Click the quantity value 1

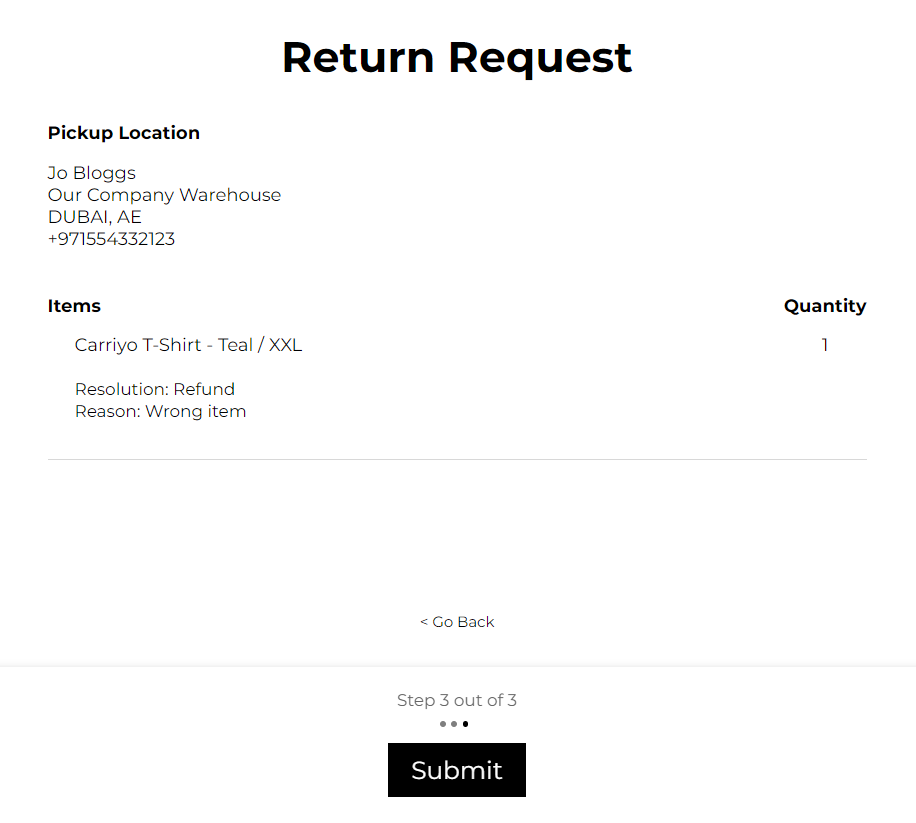click(825, 345)
